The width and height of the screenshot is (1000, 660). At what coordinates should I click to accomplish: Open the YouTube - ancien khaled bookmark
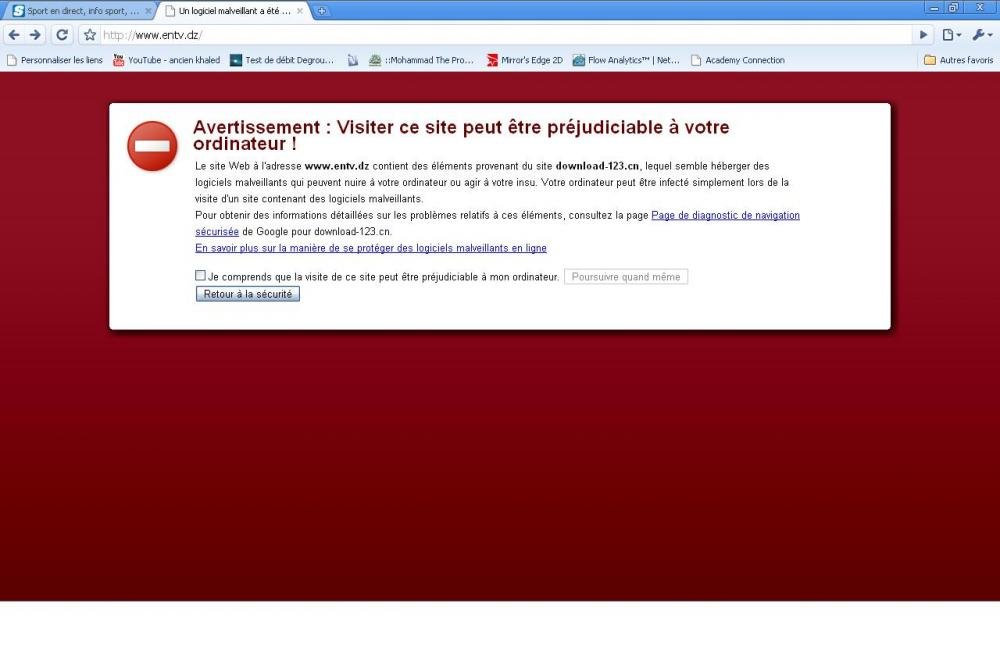coord(166,60)
